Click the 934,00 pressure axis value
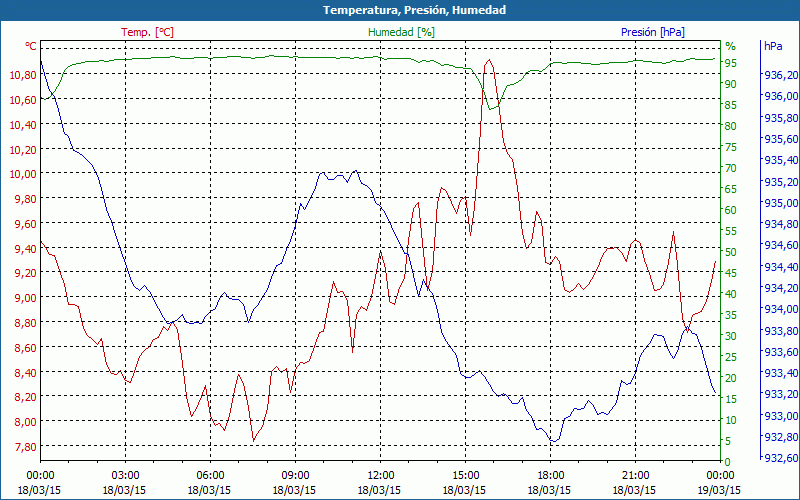 [781, 309]
